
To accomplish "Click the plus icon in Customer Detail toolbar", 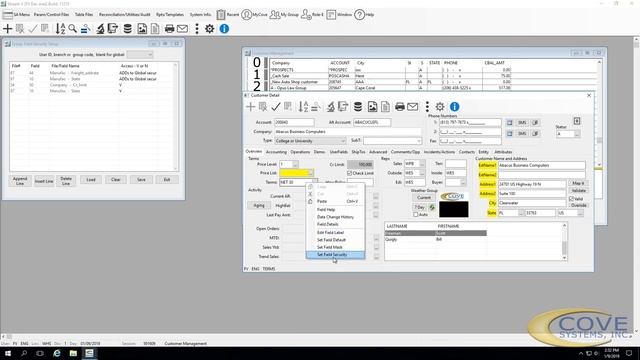I will tap(250, 107).
